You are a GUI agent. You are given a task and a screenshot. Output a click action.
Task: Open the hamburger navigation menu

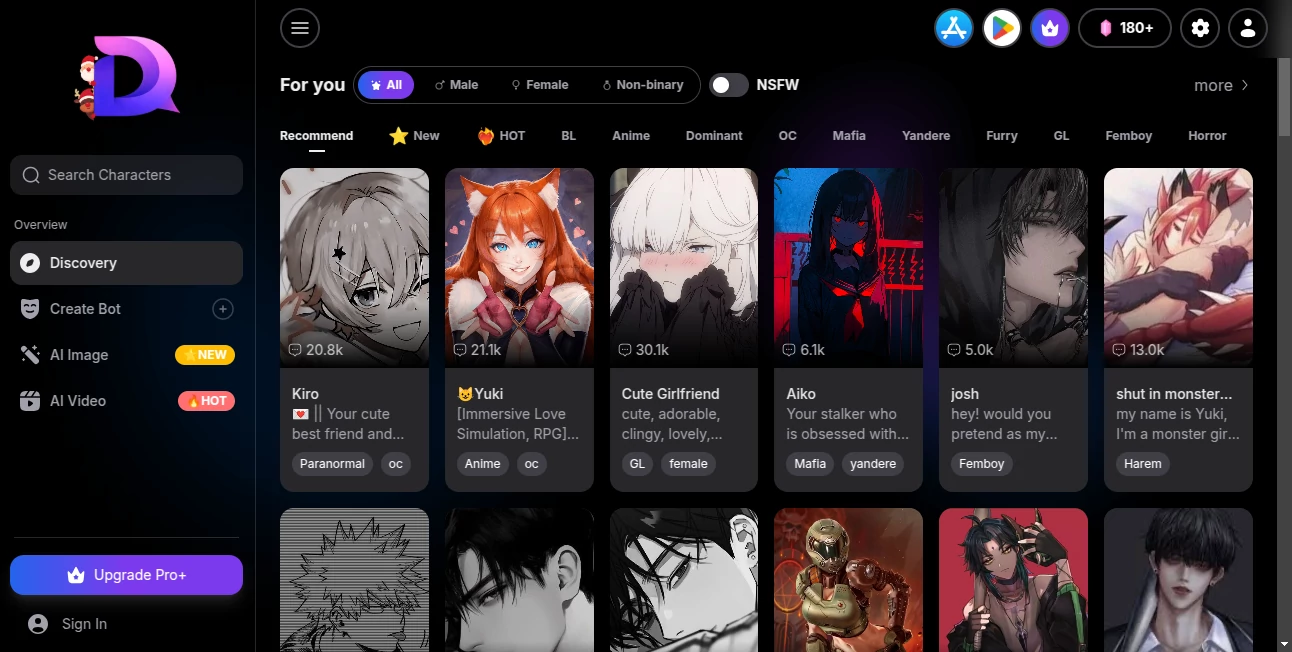pyautogui.click(x=299, y=28)
